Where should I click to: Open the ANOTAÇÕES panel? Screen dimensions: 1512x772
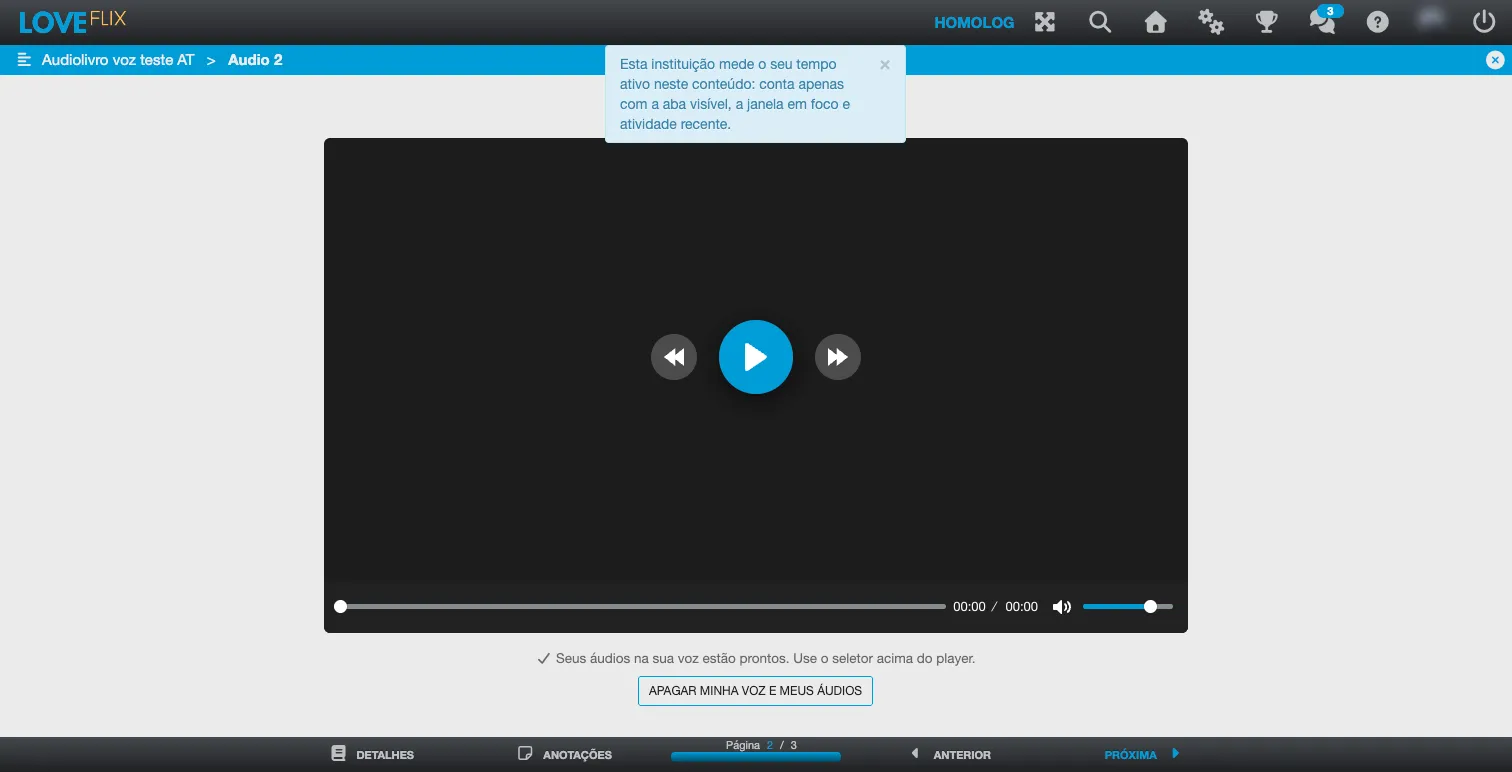pyautogui.click(x=565, y=754)
